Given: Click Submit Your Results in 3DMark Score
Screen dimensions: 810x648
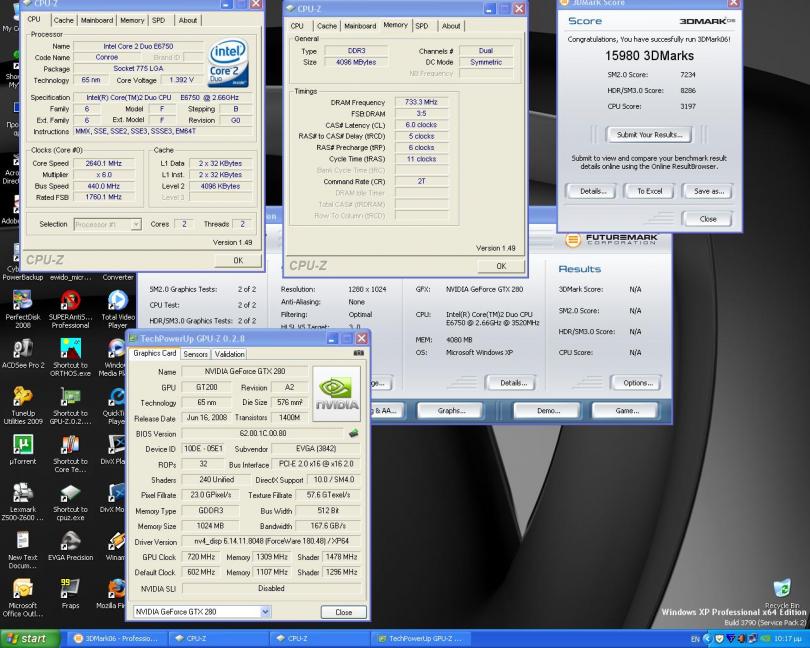Looking at the screenshot, I should (649, 135).
